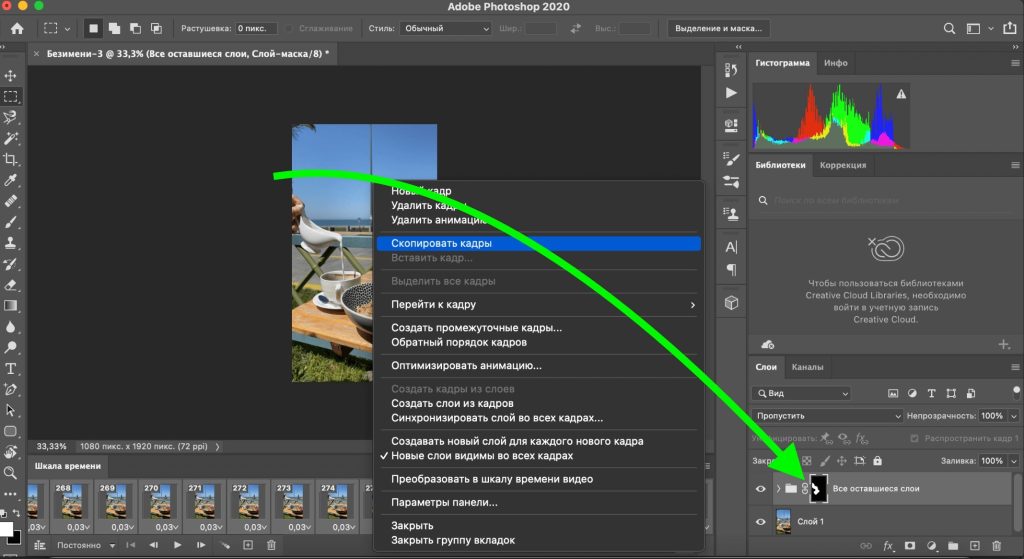
Task: Hide the Все оставшиеся слои group
Action: [761, 489]
